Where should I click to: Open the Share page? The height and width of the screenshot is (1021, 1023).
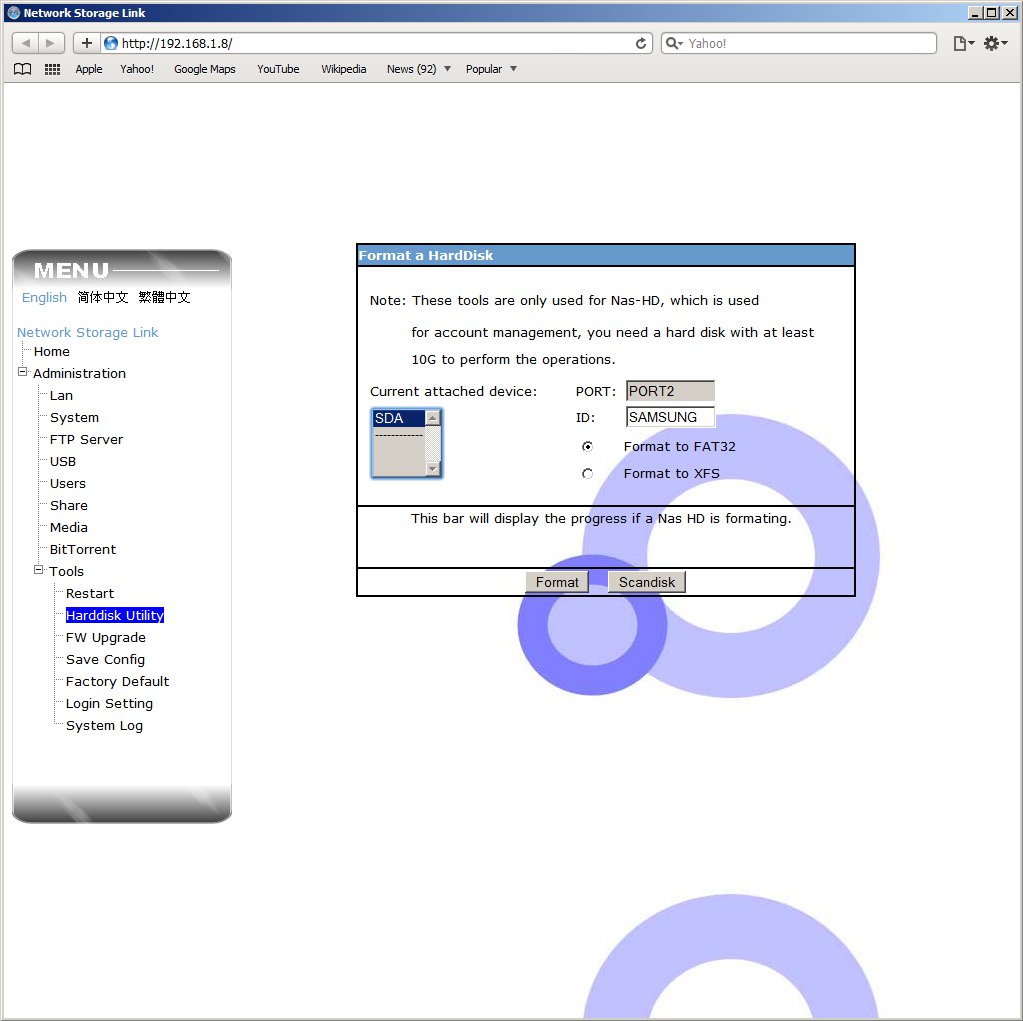click(x=69, y=505)
